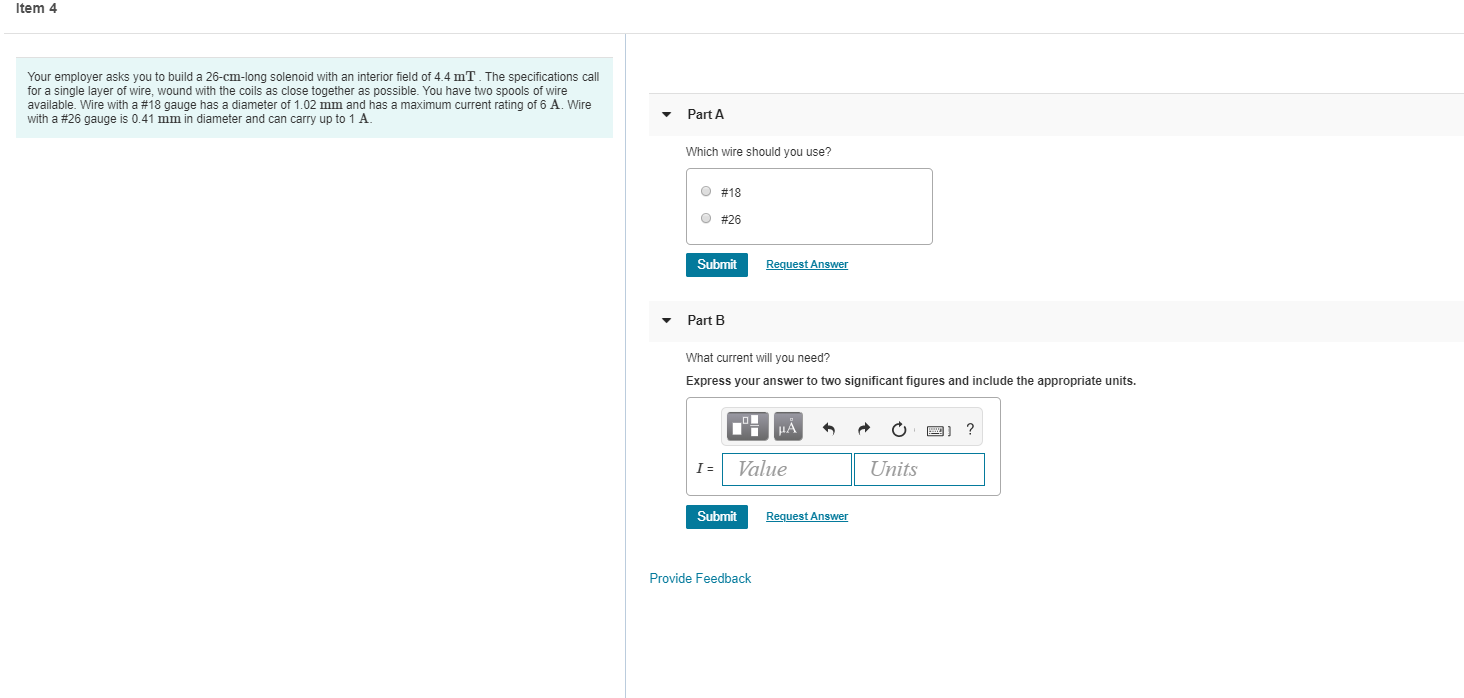The image size is (1464, 698).
Task: Click the undo arrow in answer toolbar
Action: [828, 428]
